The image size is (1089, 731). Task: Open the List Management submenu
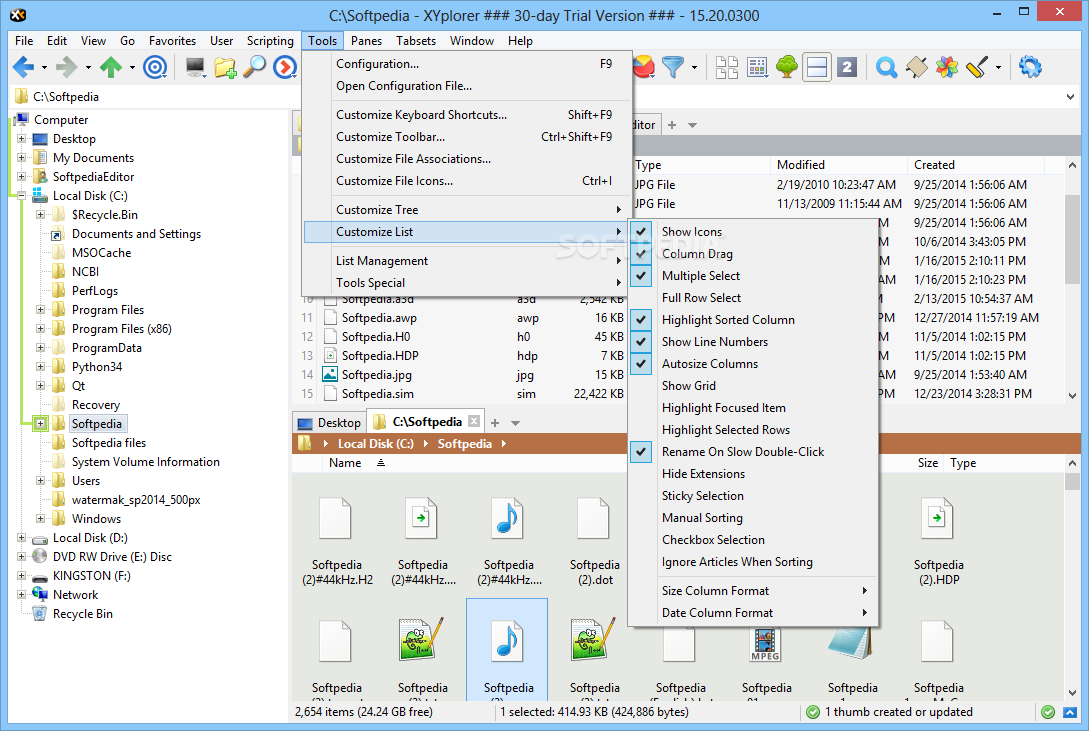point(467,261)
